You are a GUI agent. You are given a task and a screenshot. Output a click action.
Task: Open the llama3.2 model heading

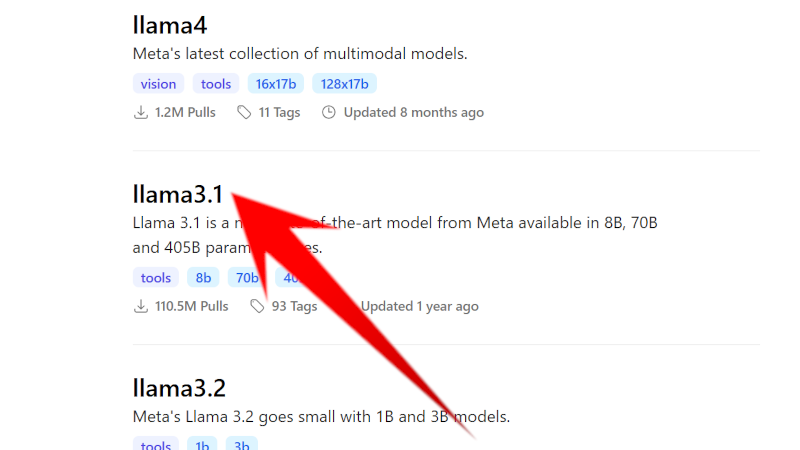(x=179, y=387)
